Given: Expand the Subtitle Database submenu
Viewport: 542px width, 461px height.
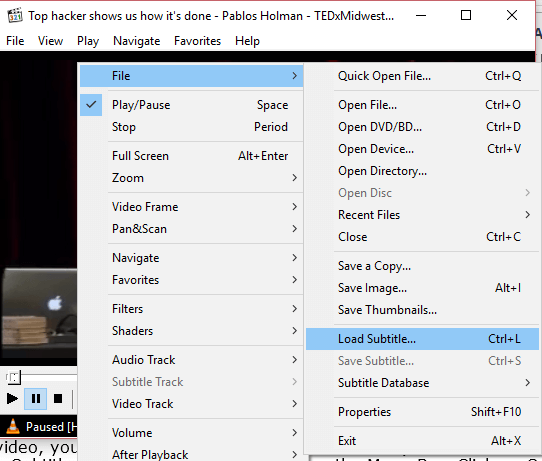Looking at the screenshot, I should coord(422,383).
